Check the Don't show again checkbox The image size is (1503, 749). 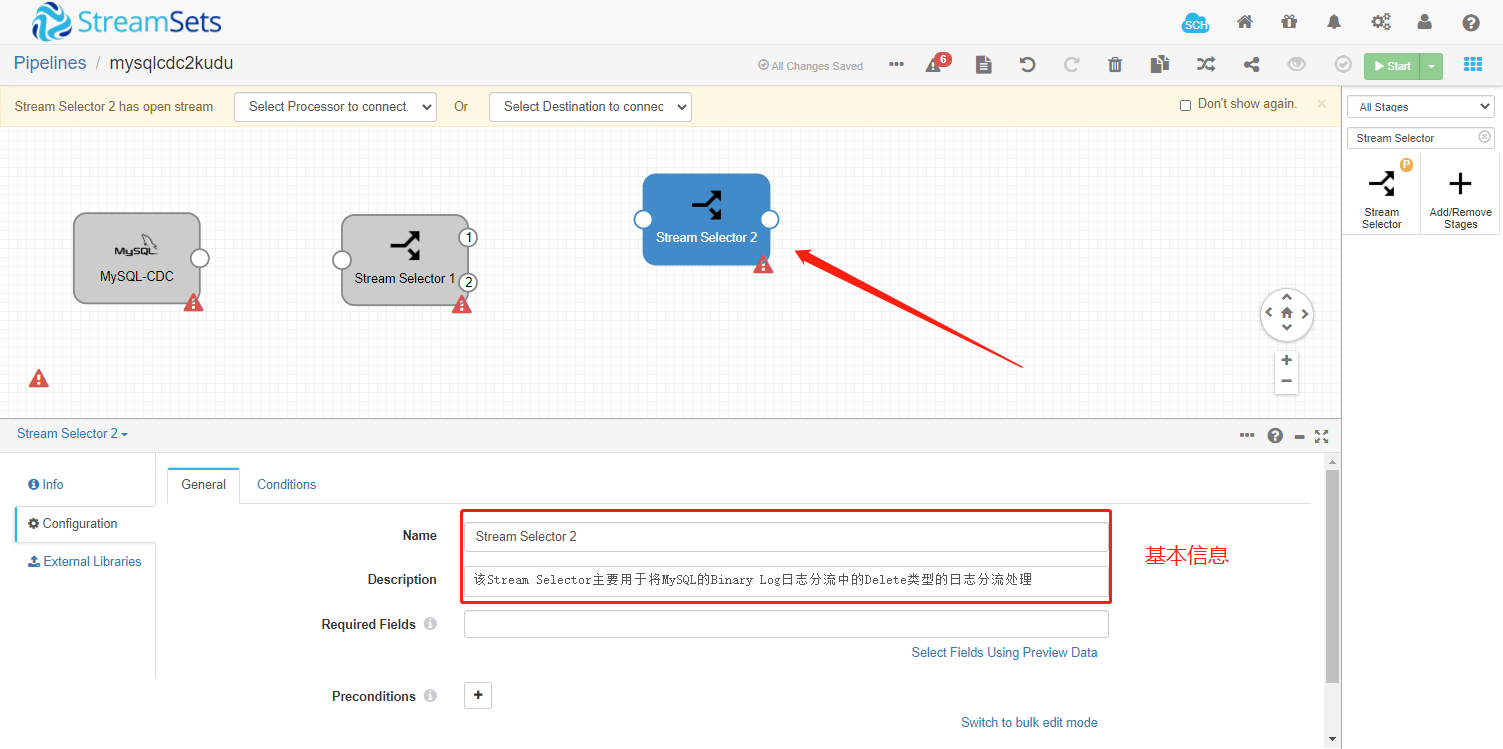(1185, 105)
